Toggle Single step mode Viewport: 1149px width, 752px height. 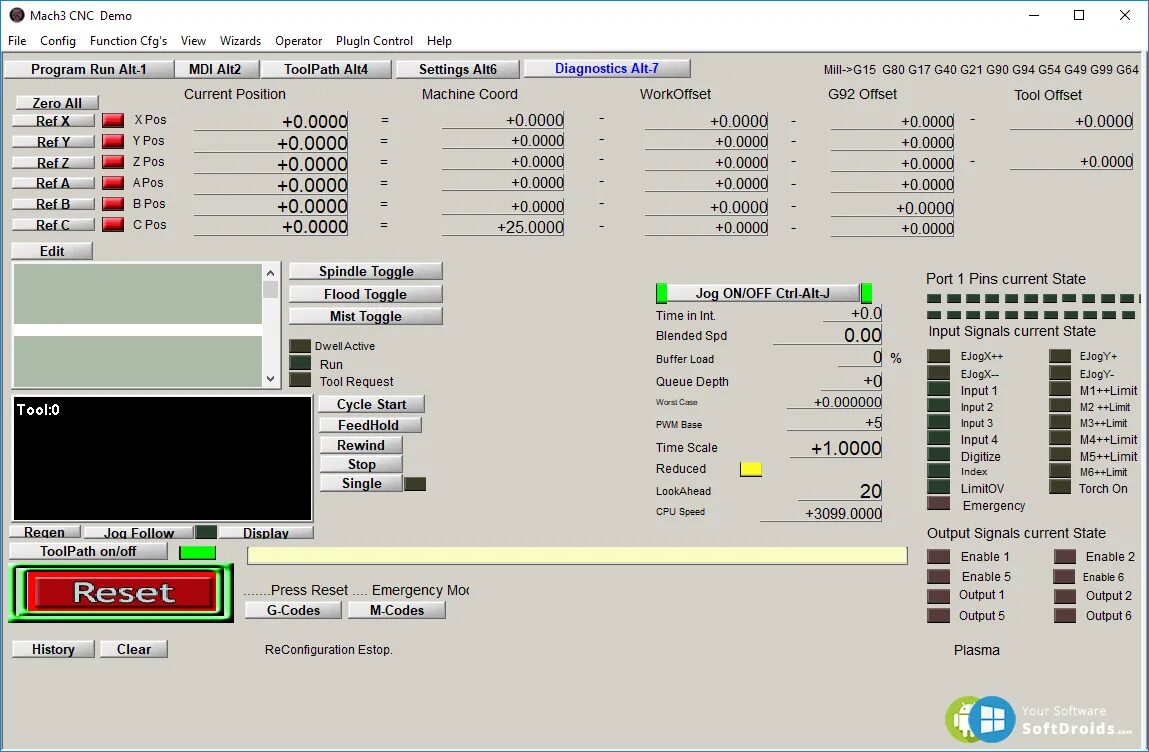[361, 483]
